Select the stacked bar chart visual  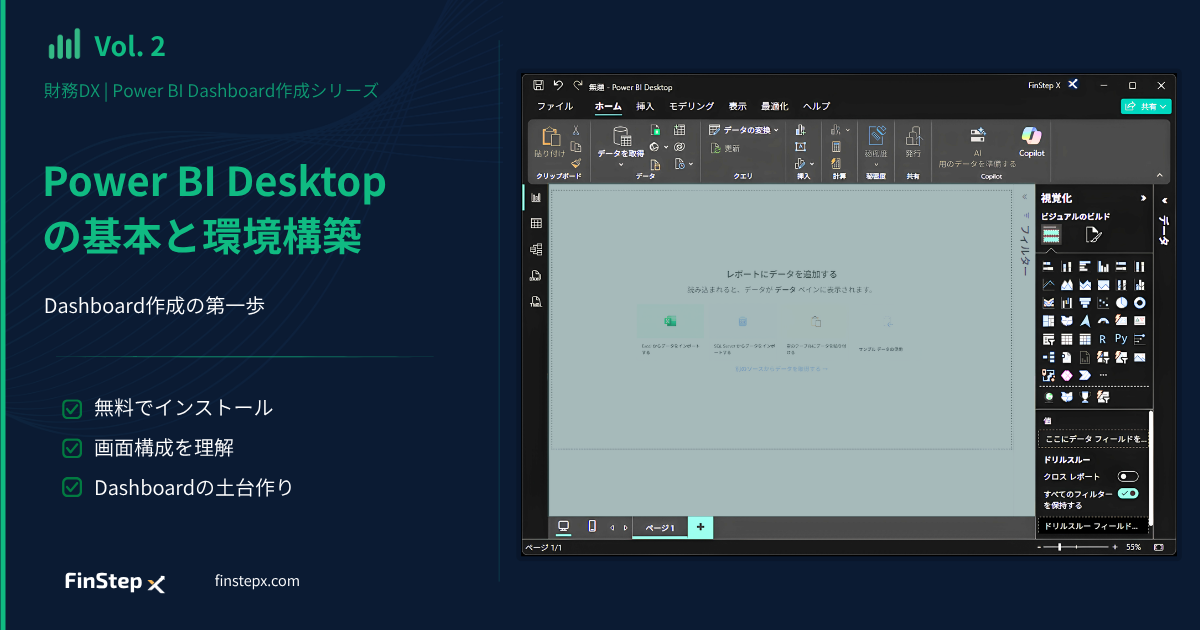click(x=1048, y=267)
